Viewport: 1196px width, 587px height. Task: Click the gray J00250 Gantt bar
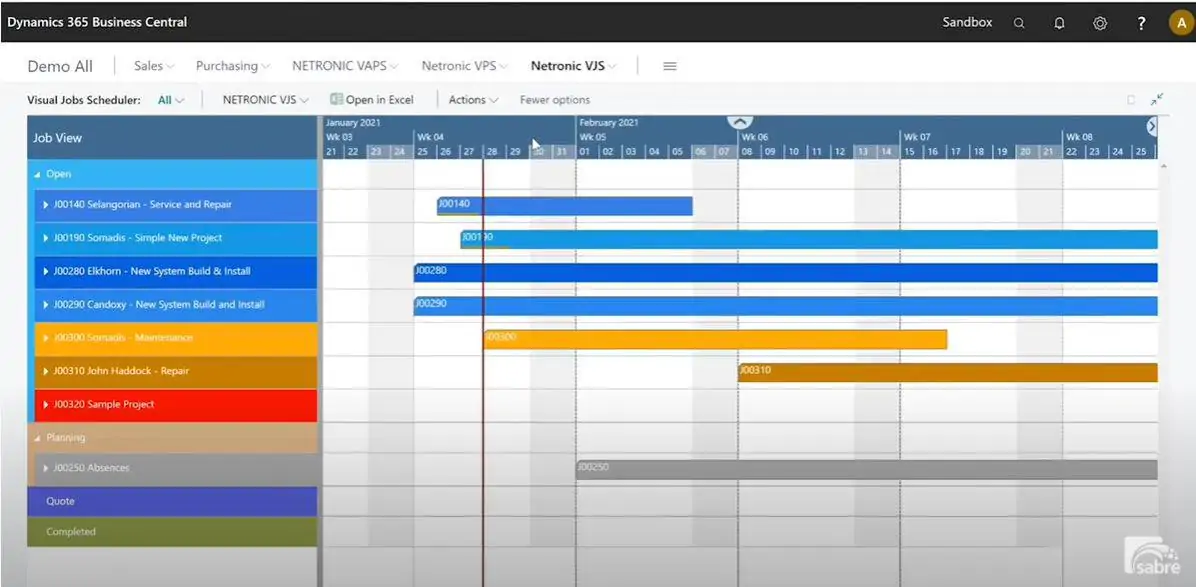[x=866, y=470]
